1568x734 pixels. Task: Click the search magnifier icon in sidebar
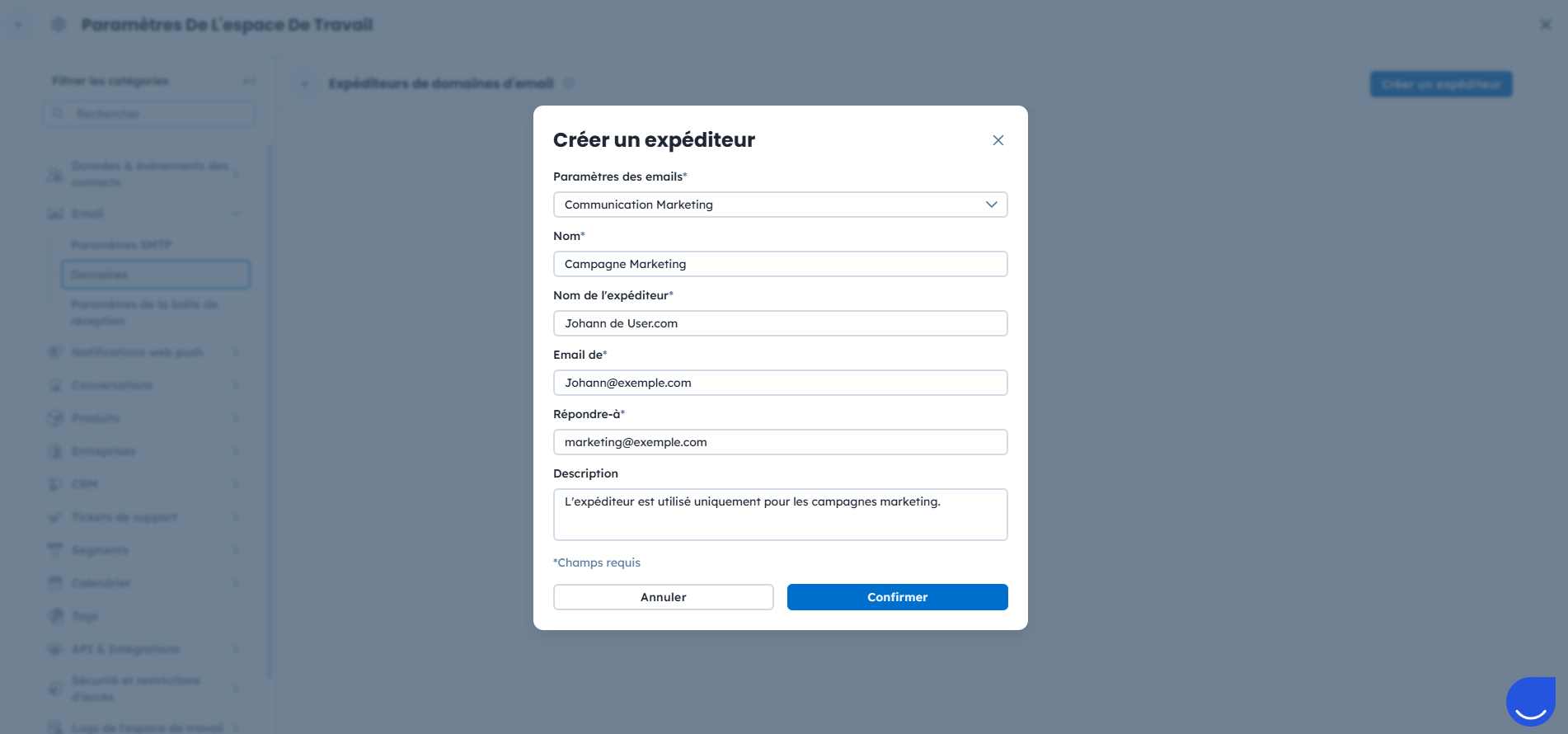pyautogui.click(x=58, y=114)
